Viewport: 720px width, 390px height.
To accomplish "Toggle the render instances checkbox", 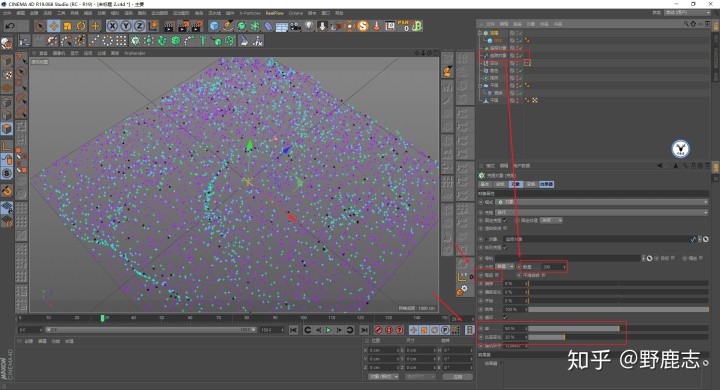I will [x=505, y=228].
